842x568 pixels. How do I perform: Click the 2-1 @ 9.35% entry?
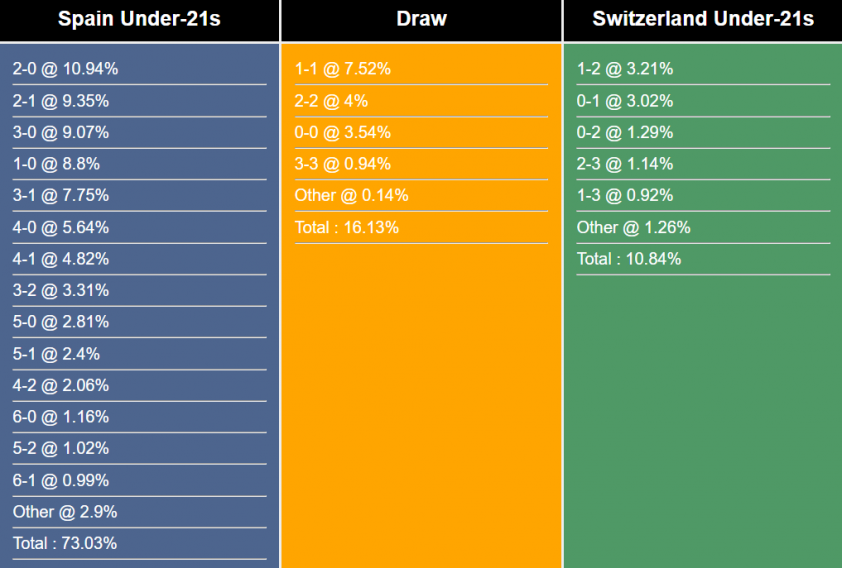61,101
